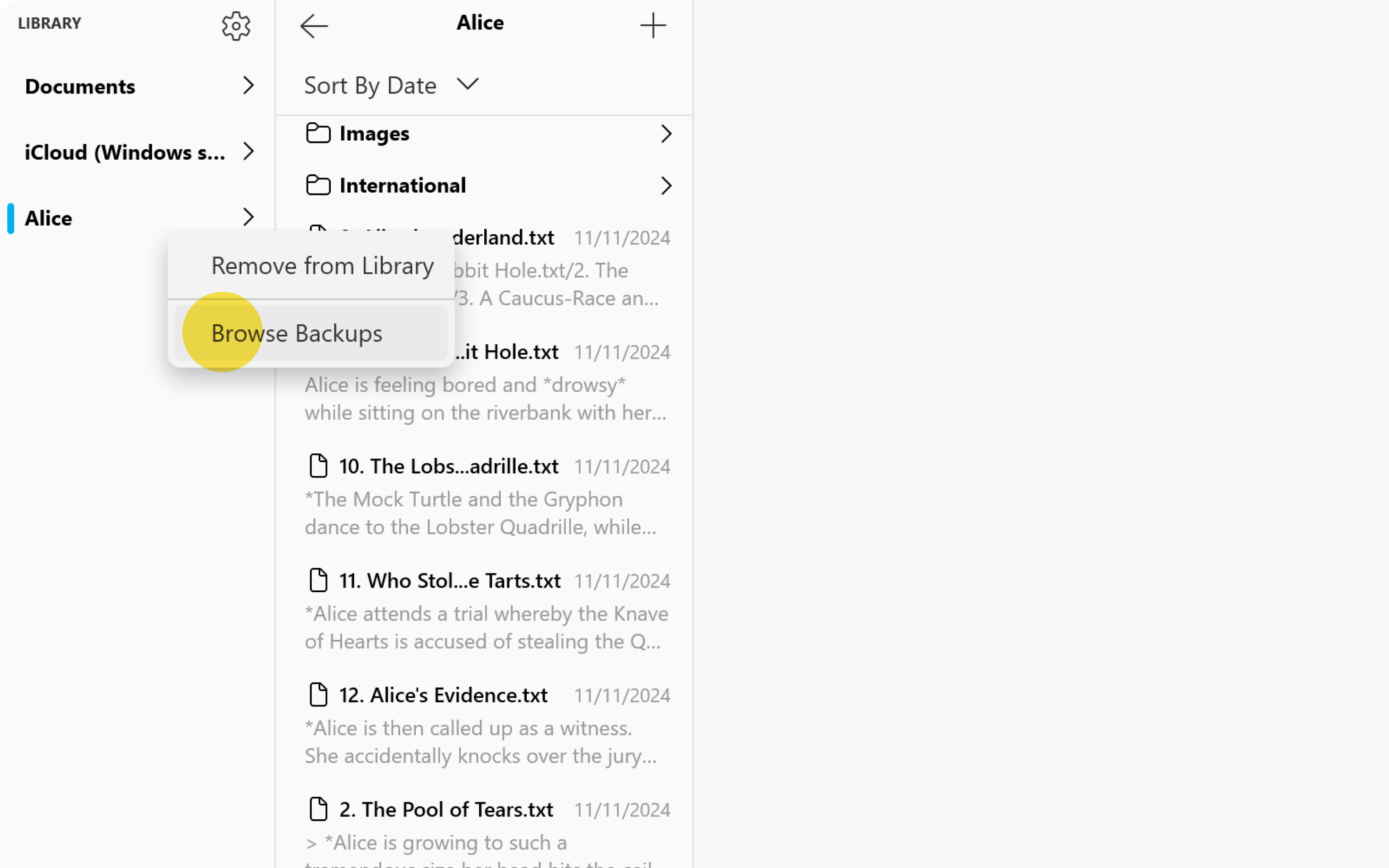1389x868 pixels.
Task: Click the document icon next to 12. Alice's Evidence.txt
Action: (x=318, y=695)
